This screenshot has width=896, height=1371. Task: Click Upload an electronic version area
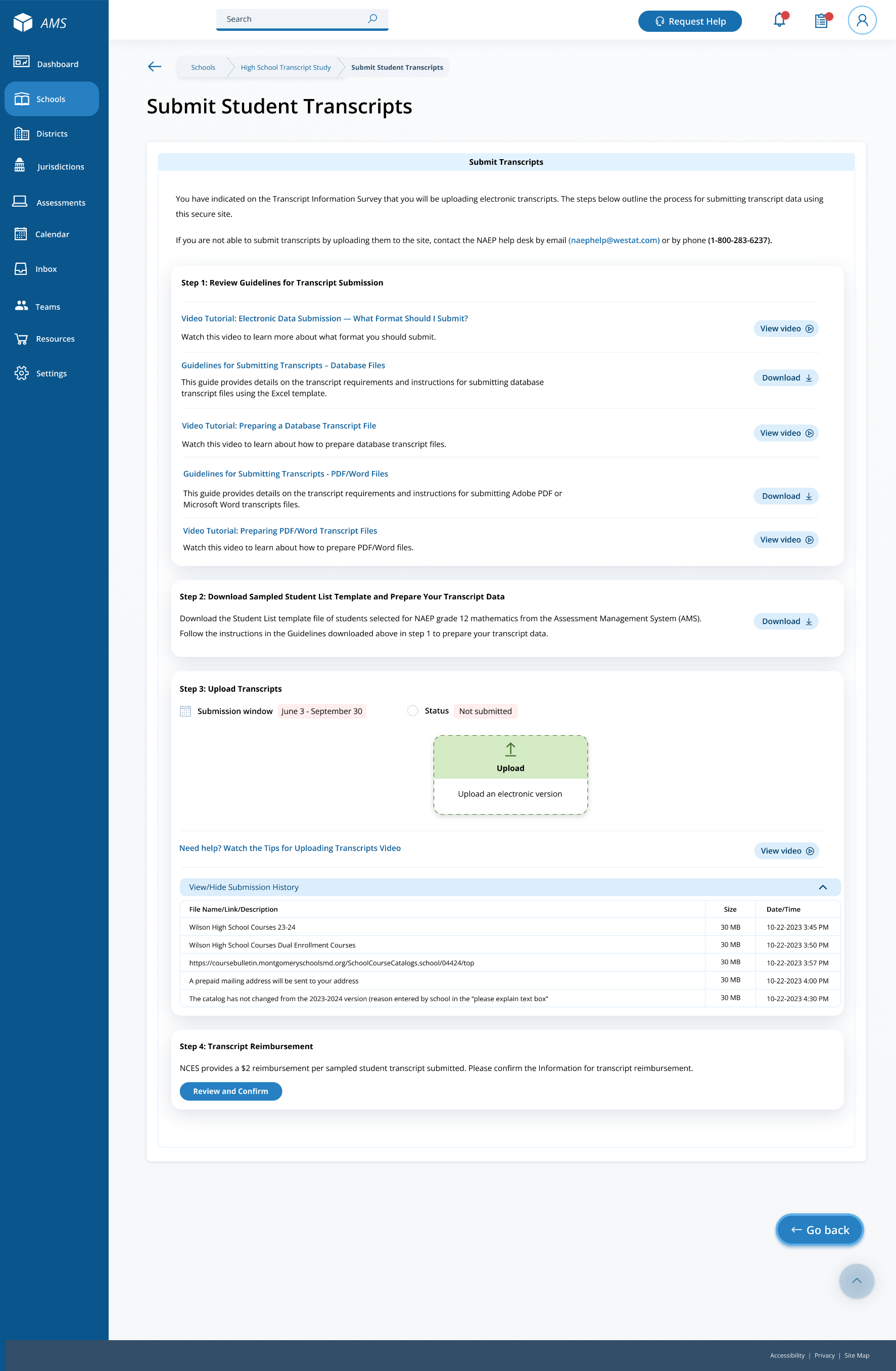510,794
